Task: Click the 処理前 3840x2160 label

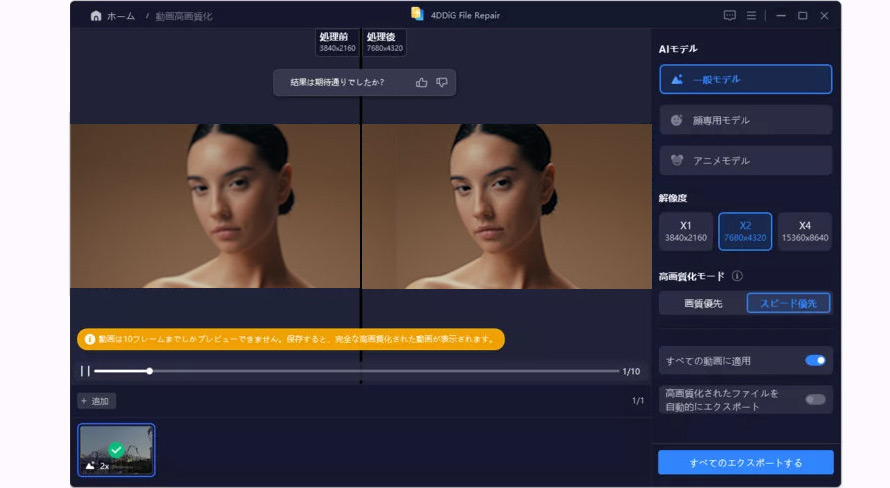Action: click(337, 42)
